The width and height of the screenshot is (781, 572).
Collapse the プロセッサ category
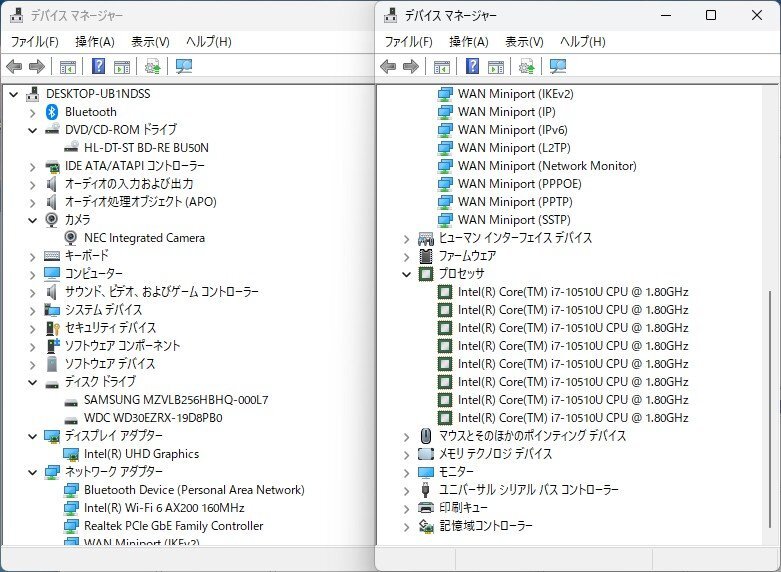point(406,274)
